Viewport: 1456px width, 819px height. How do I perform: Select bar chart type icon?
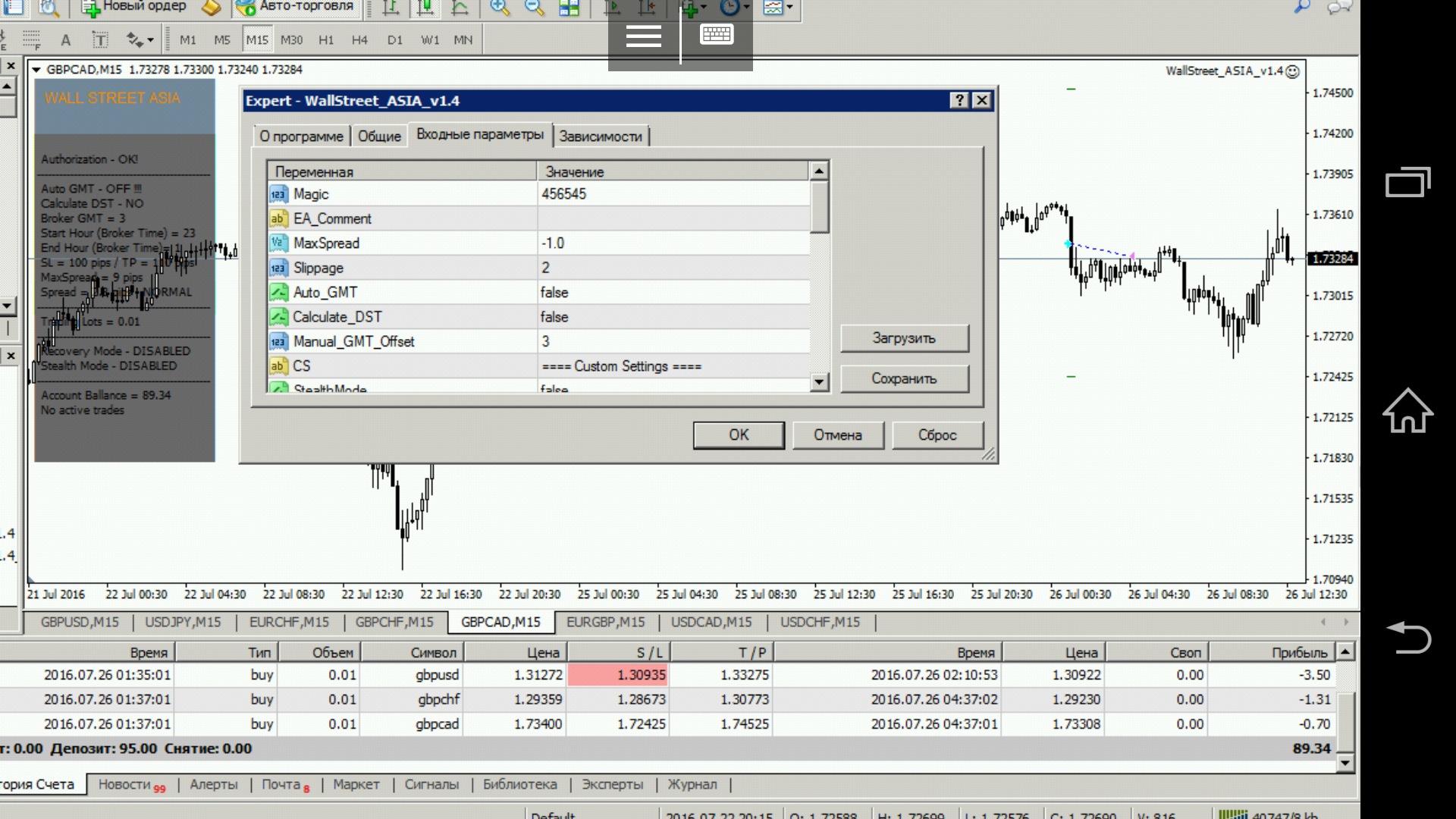click(391, 8)
